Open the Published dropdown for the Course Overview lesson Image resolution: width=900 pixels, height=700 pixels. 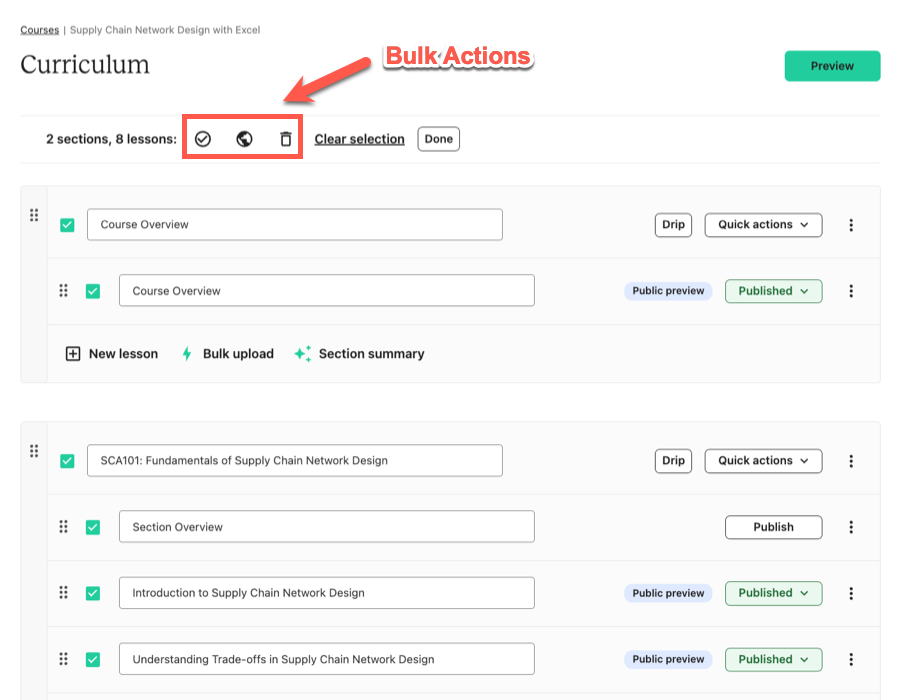tap(773, 291)
